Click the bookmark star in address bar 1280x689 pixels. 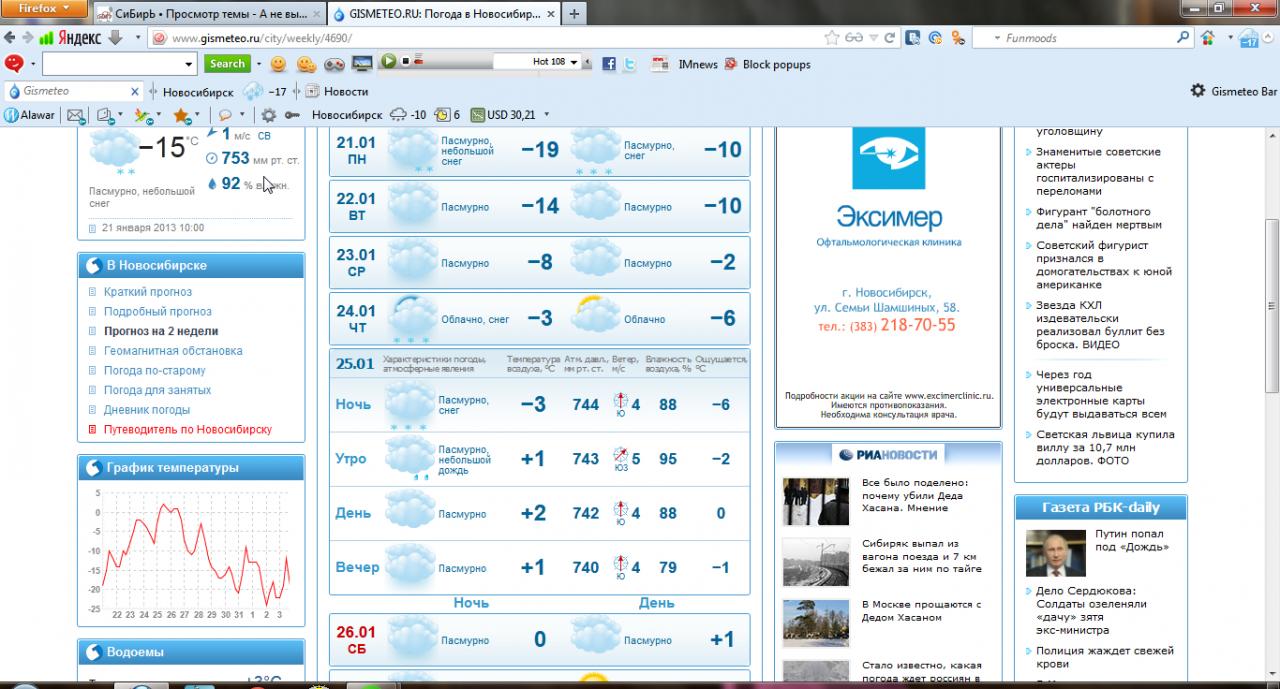(831, 38)
